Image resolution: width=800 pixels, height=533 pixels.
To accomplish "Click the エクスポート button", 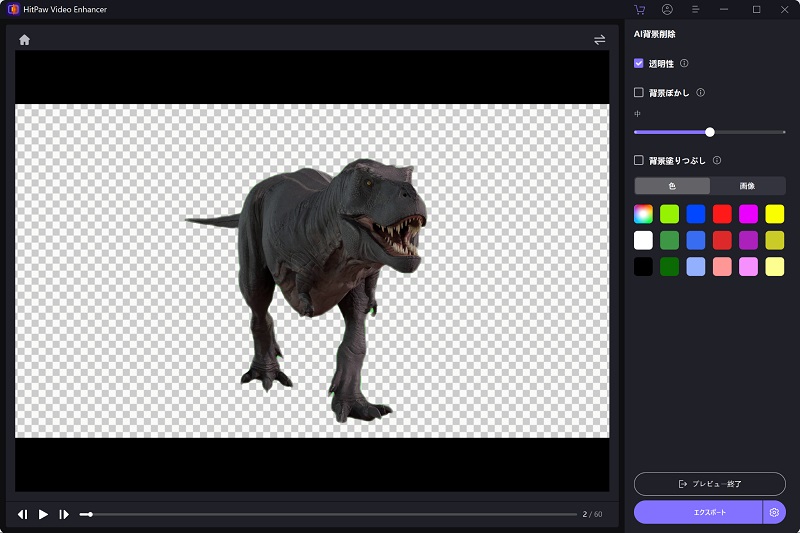I will coord(698,512).
